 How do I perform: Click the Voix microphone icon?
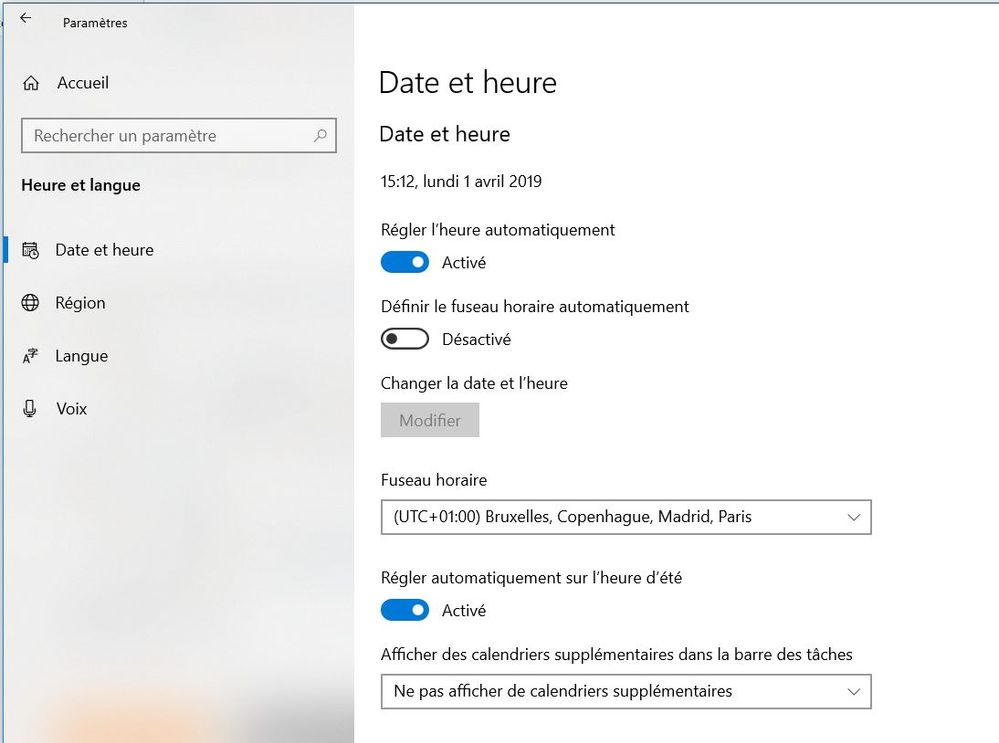[x=29, y=408]
